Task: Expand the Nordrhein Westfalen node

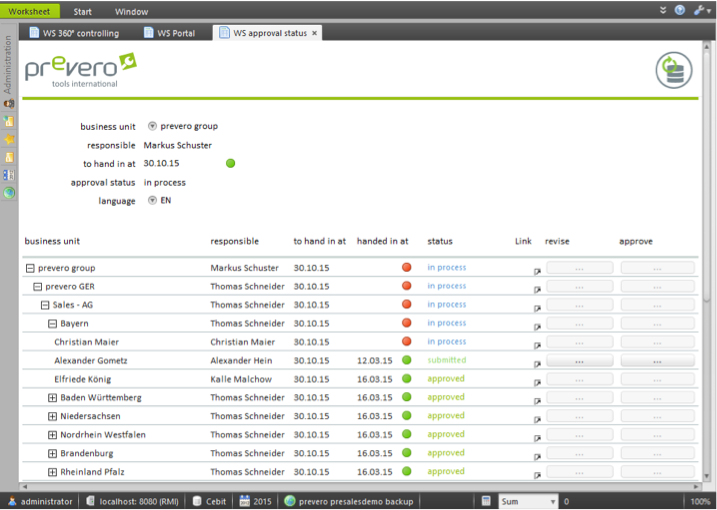Action: point(52,435)
